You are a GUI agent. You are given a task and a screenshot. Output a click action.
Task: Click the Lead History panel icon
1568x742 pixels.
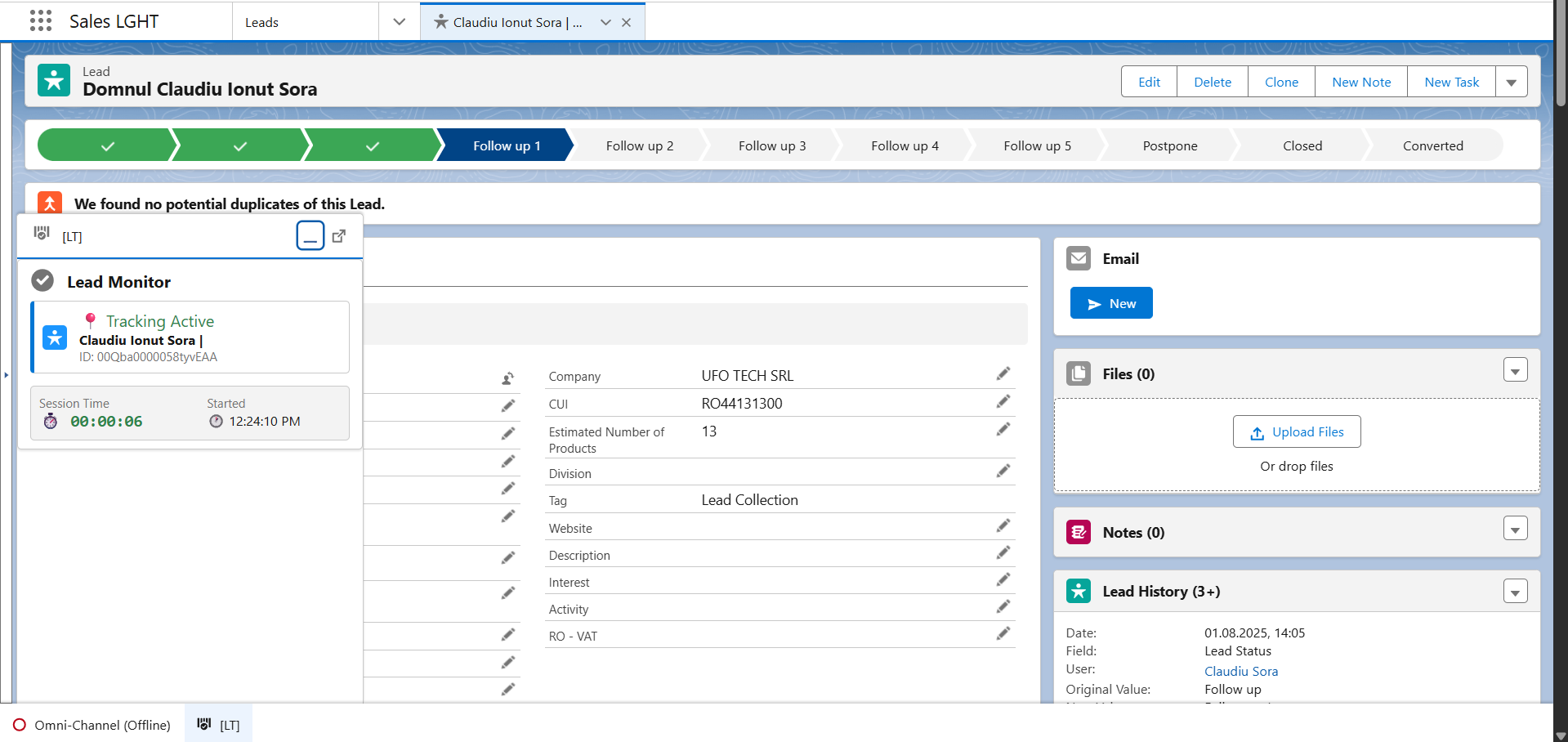tap(1078, 590)
